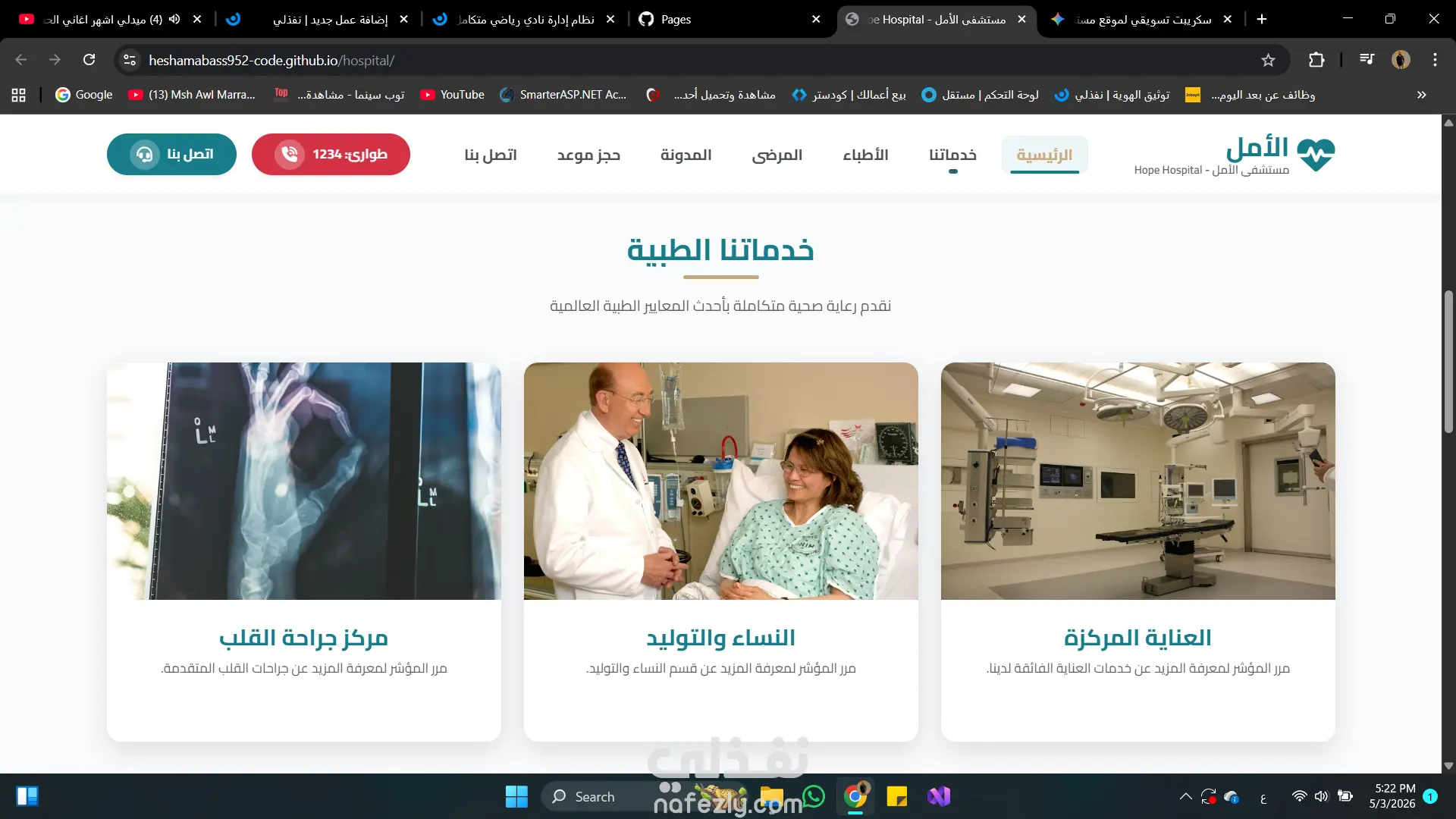Open the النساء والتوليد service card image
This screenshot has width=1456, height=819.
point(720,481)
